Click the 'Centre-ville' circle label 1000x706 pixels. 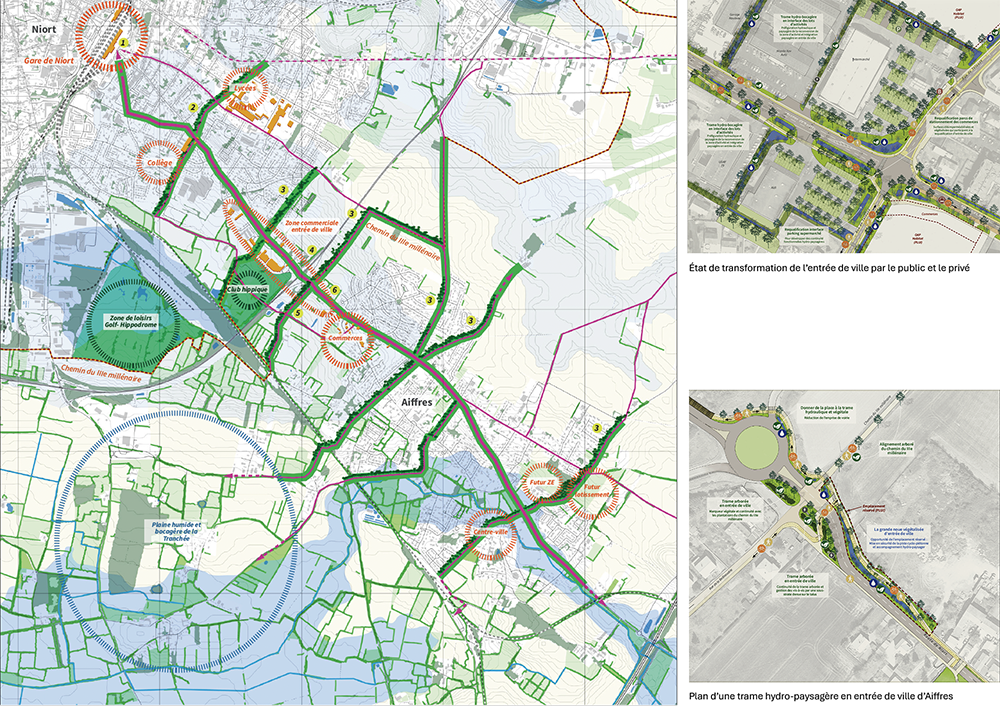[x=490, y=532]
